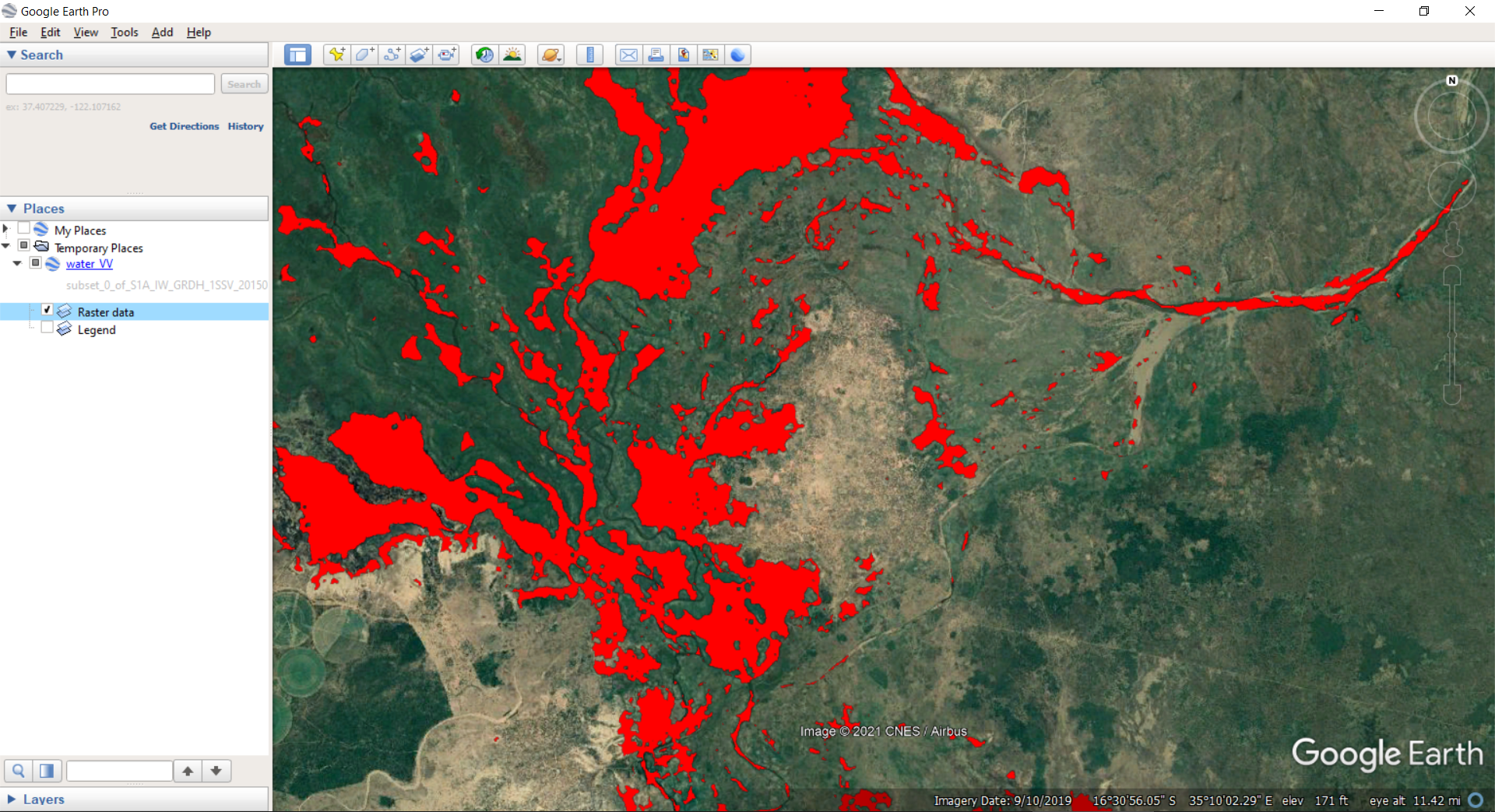Screen dimensions: 1495x812
Task: Click the eye alt 11.42 mi readout
Action: tap(1415, 800)
